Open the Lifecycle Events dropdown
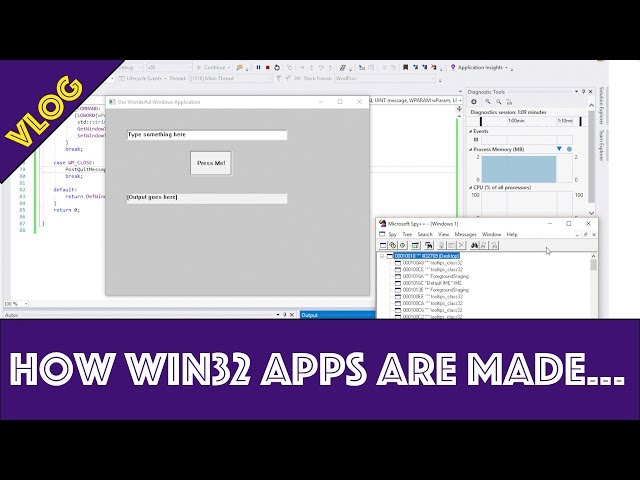Viewport: 640px width, 480px height. pyautogui.click(x=142, y=78)
